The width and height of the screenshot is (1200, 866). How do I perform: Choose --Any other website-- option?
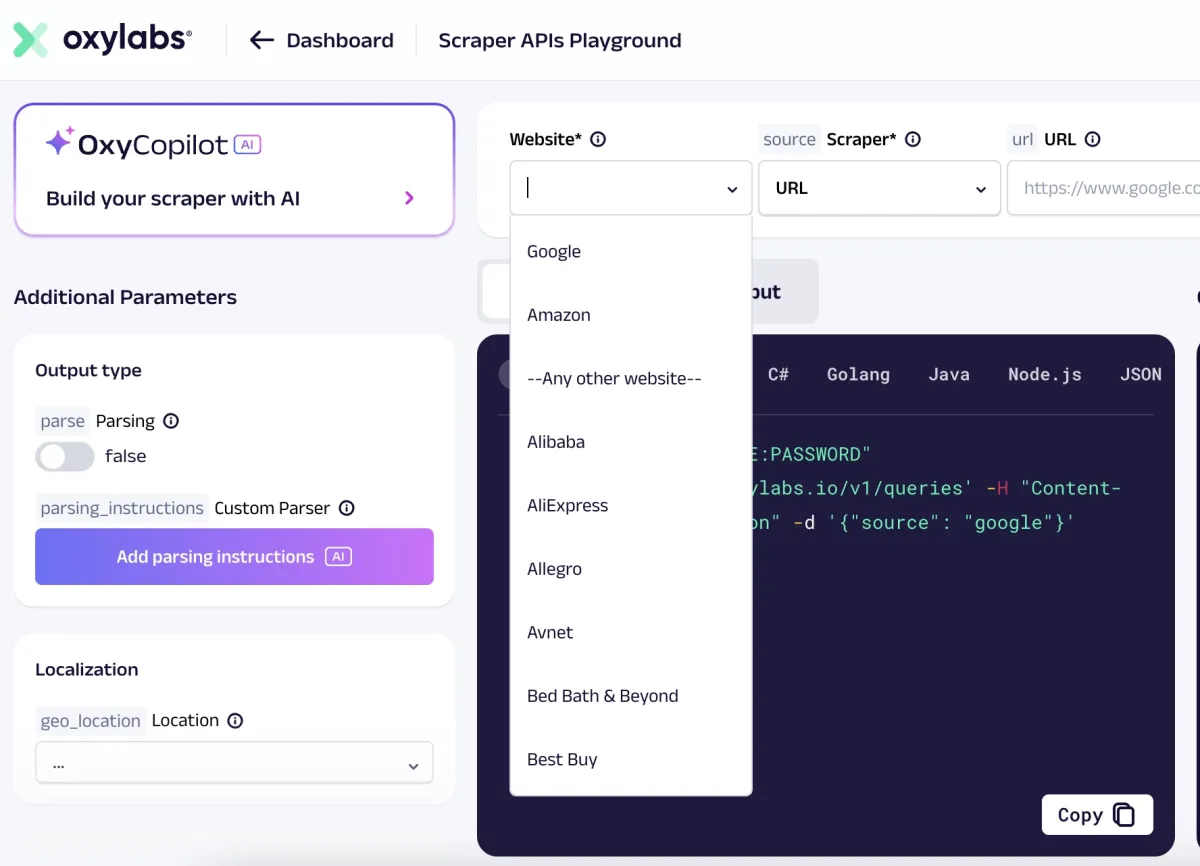coord(631,378)
